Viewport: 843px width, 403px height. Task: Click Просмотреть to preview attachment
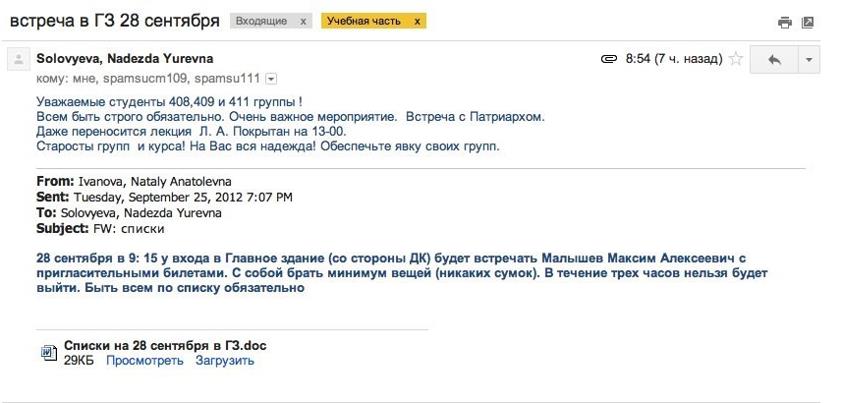[x=145, y=361]
